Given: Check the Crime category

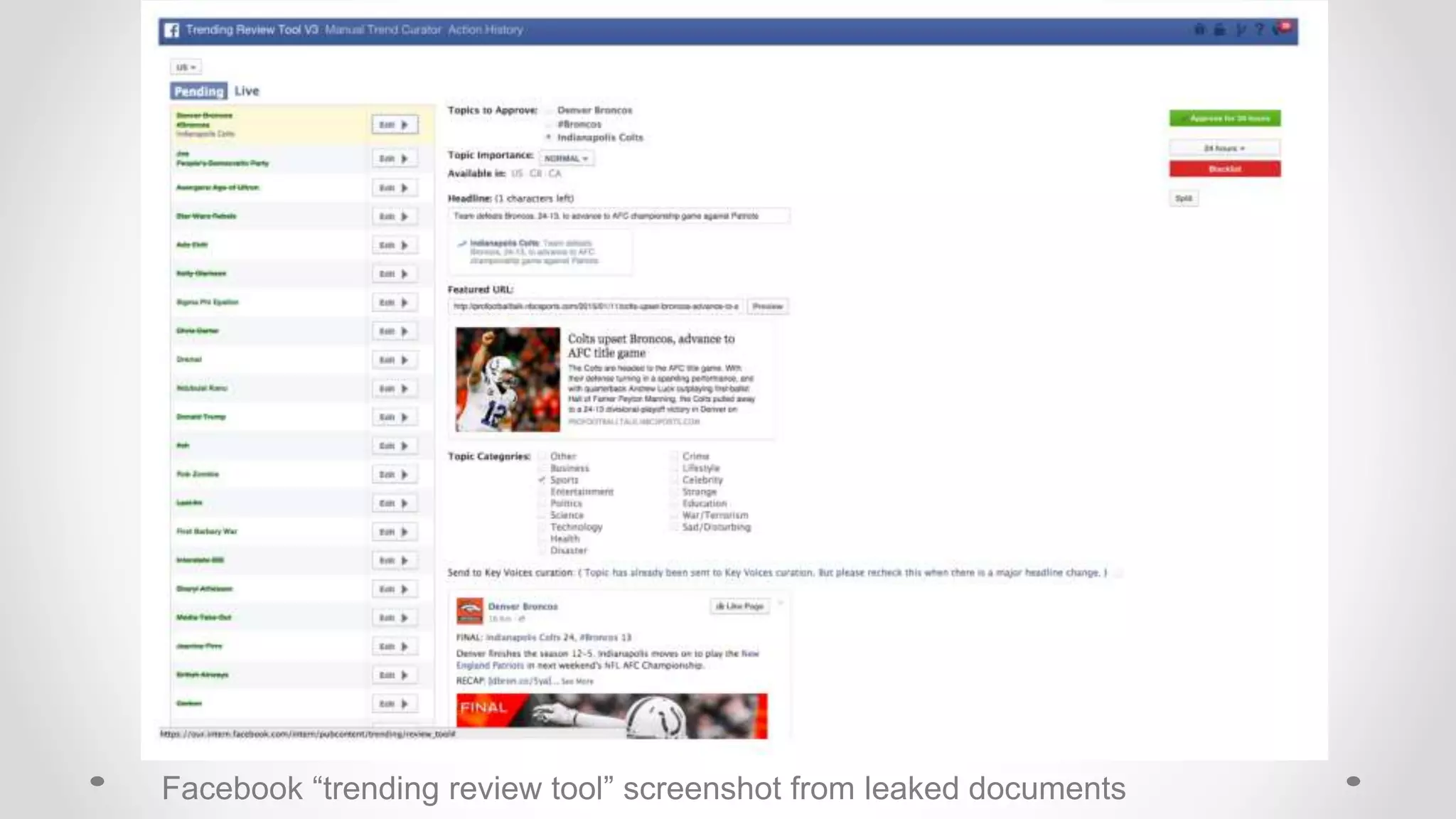Looking at the screenshot, I should [674, 456].
